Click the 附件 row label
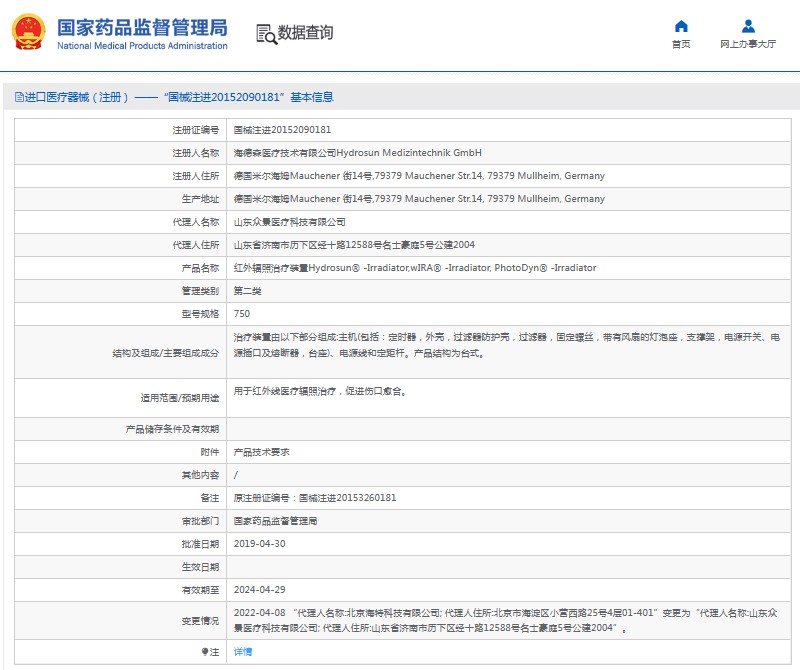This screenshot has width=800, height=670. [210, 452]
